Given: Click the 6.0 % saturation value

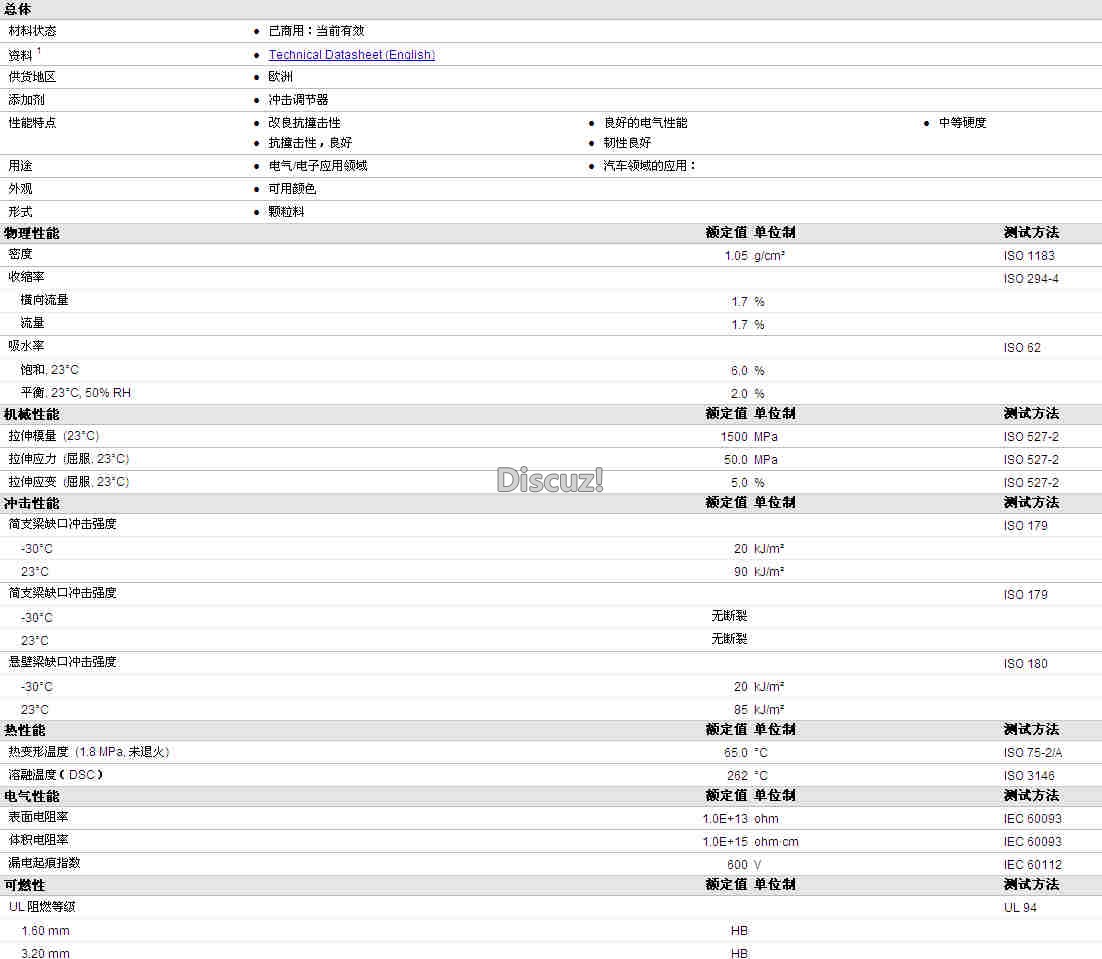Looking at the screenshot, I should [748, 370].
